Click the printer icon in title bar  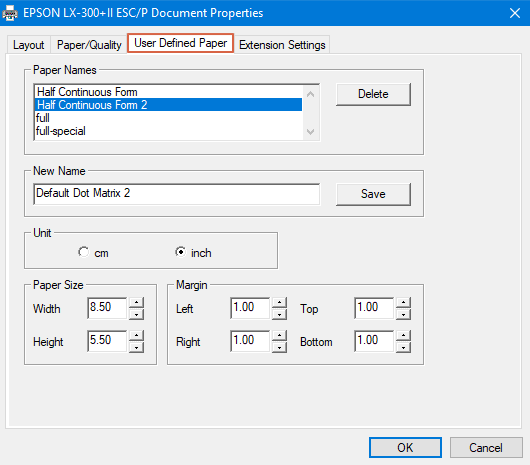pos(10,13)
